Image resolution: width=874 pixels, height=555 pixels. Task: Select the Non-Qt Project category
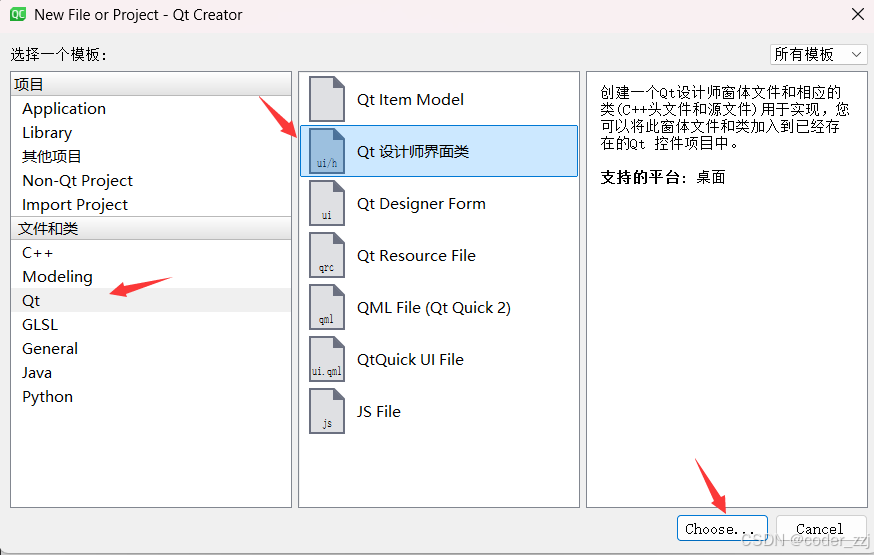click(151, 181)
